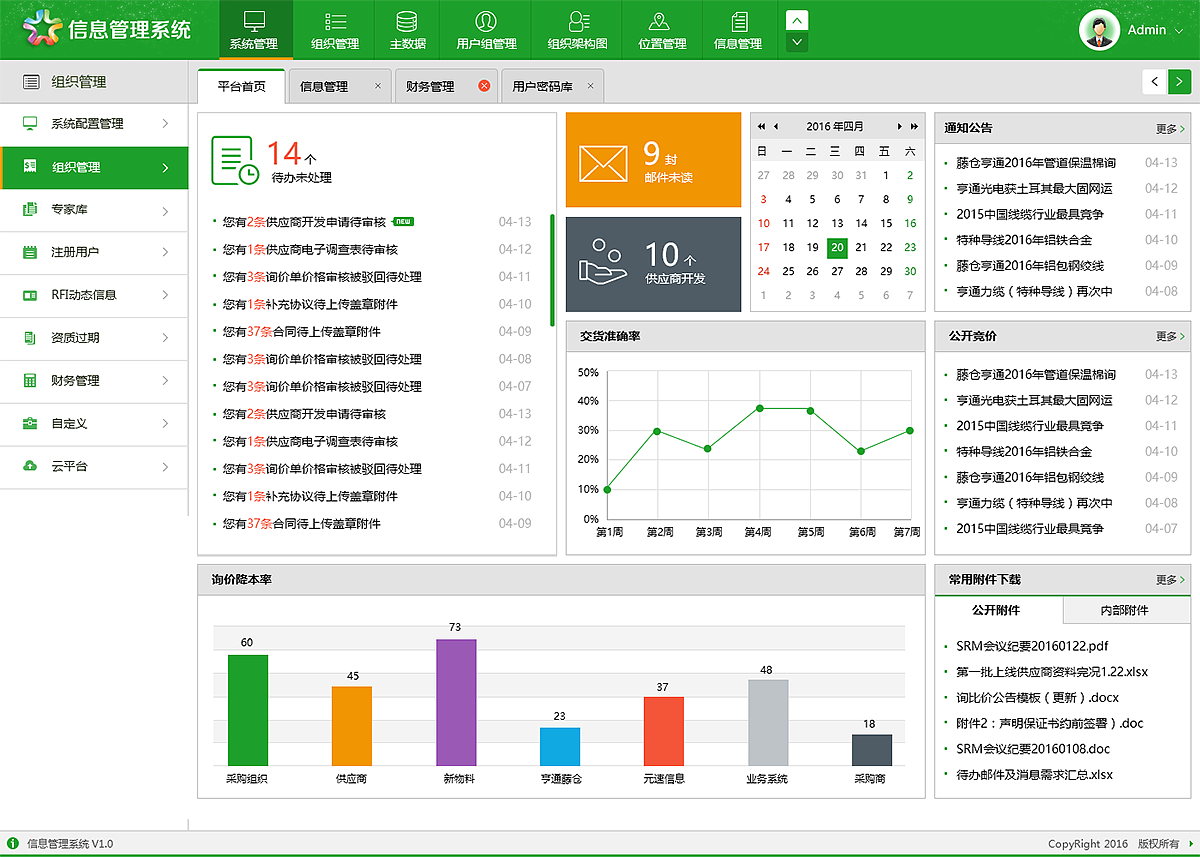Switch to the 内部附件 tab
The height and width of the screenshot is (857, 1200).
[1125, 610]
